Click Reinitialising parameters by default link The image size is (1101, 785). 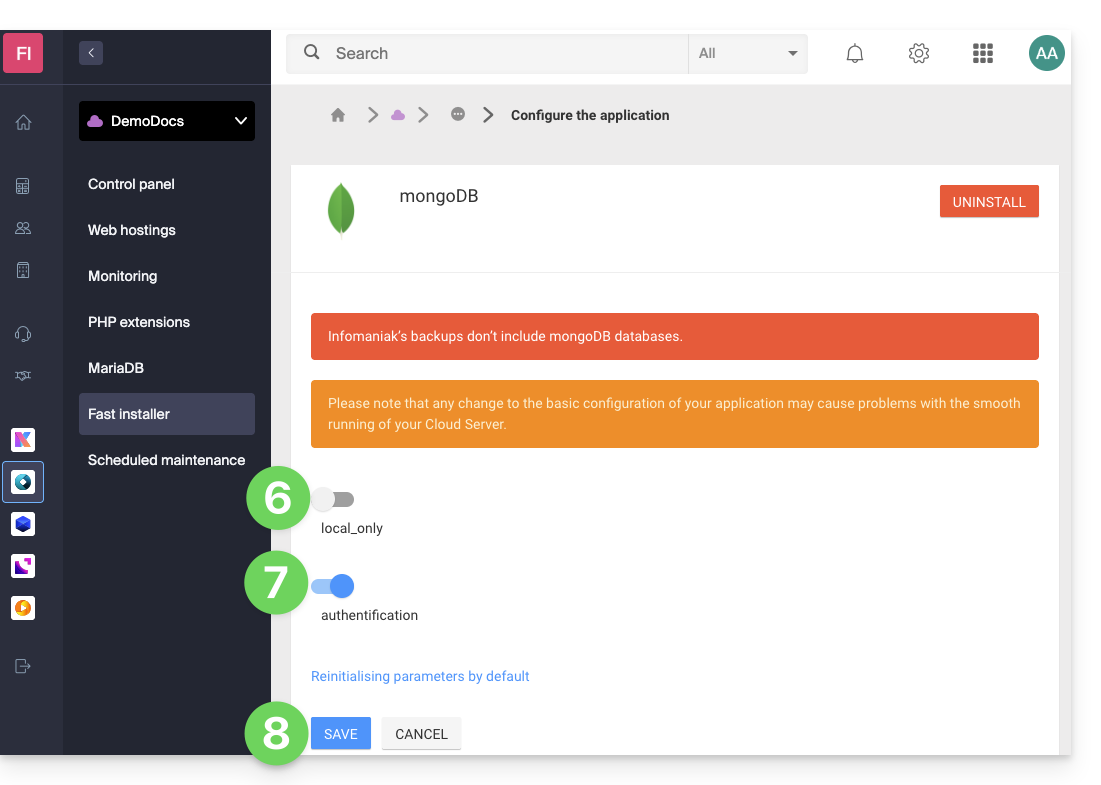tap(420, 676)
